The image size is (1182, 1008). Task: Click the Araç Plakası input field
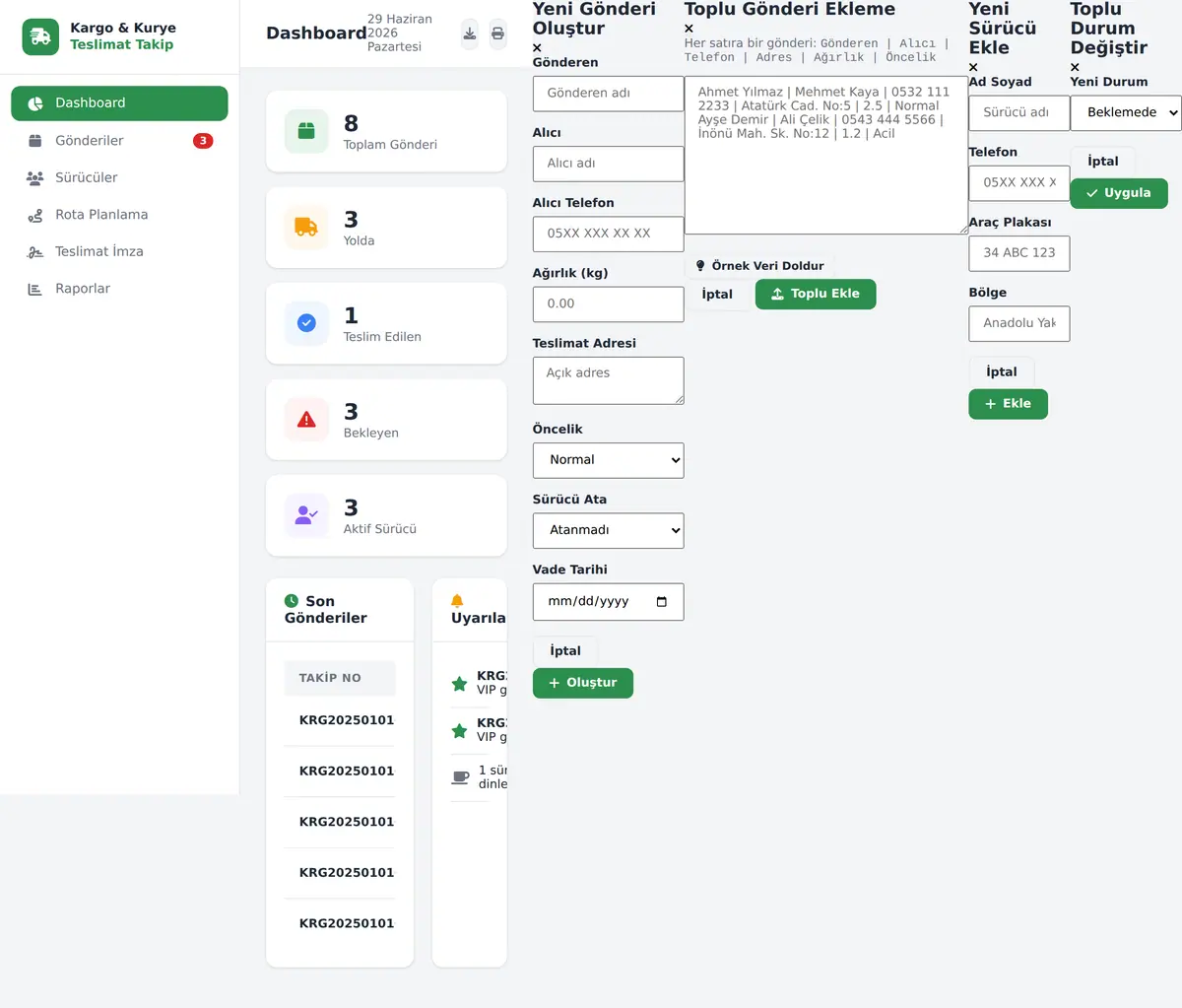click(x=1018, y=253)
